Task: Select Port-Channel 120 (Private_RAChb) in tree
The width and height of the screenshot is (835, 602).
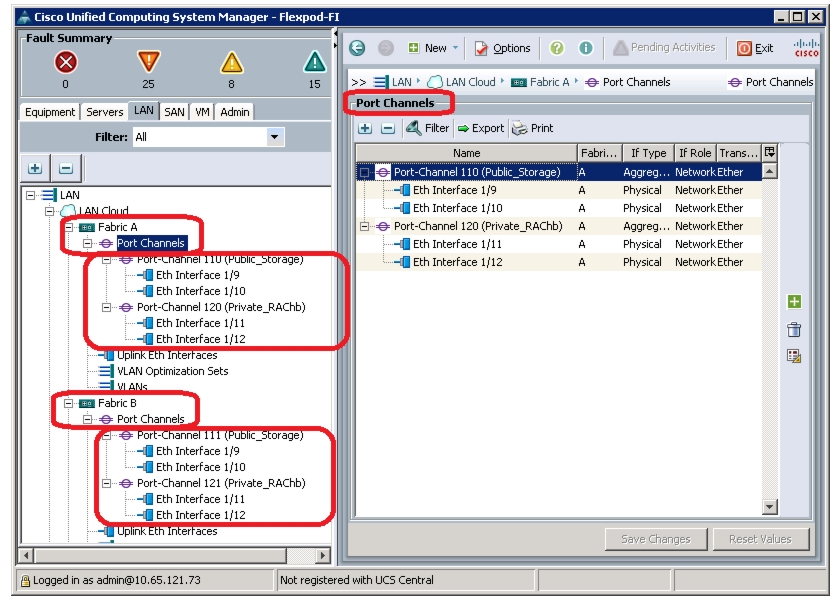Action: click(x=221, y=307)
